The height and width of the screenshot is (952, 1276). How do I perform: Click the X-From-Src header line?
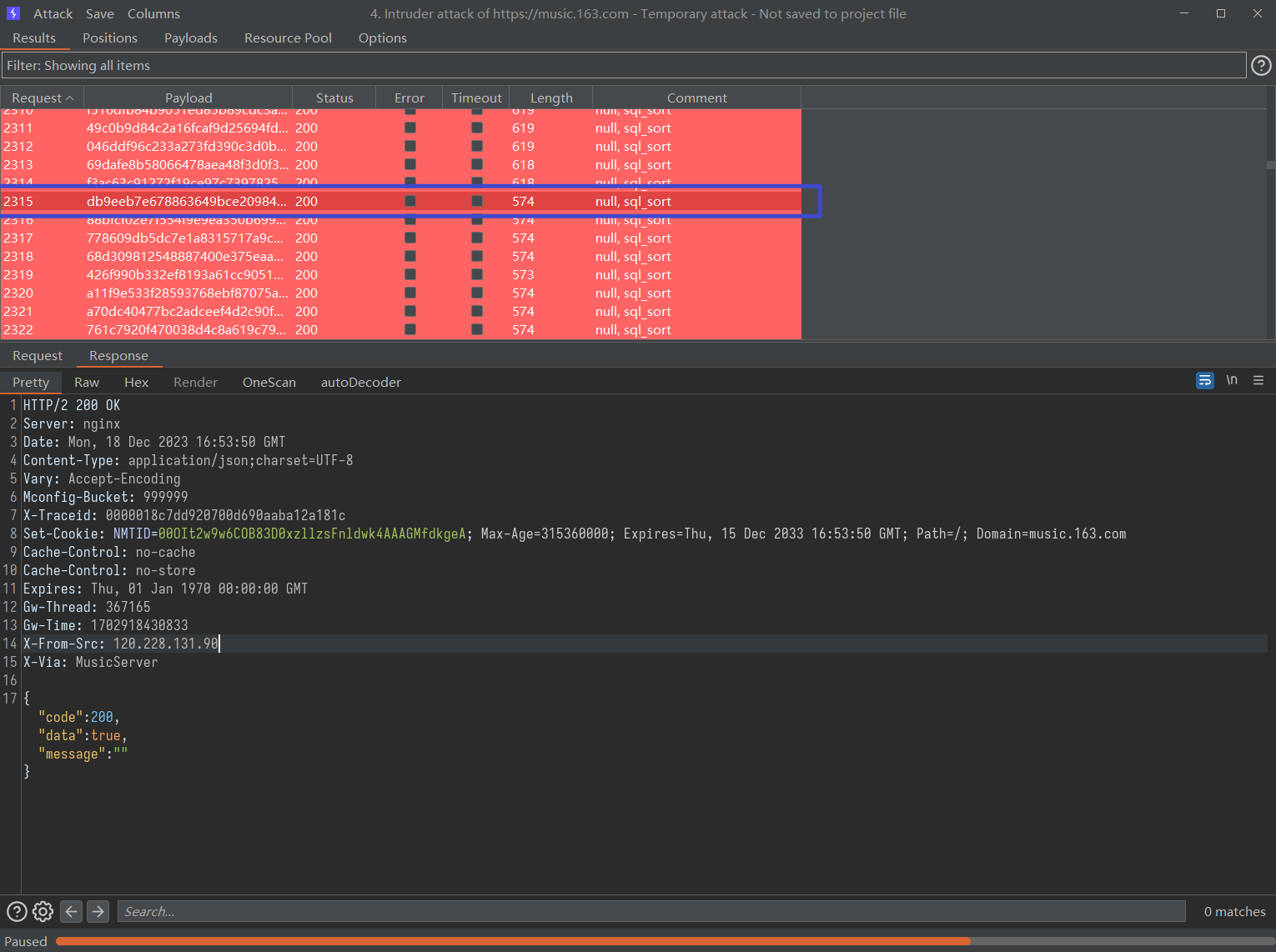click(x=121, y=644)
